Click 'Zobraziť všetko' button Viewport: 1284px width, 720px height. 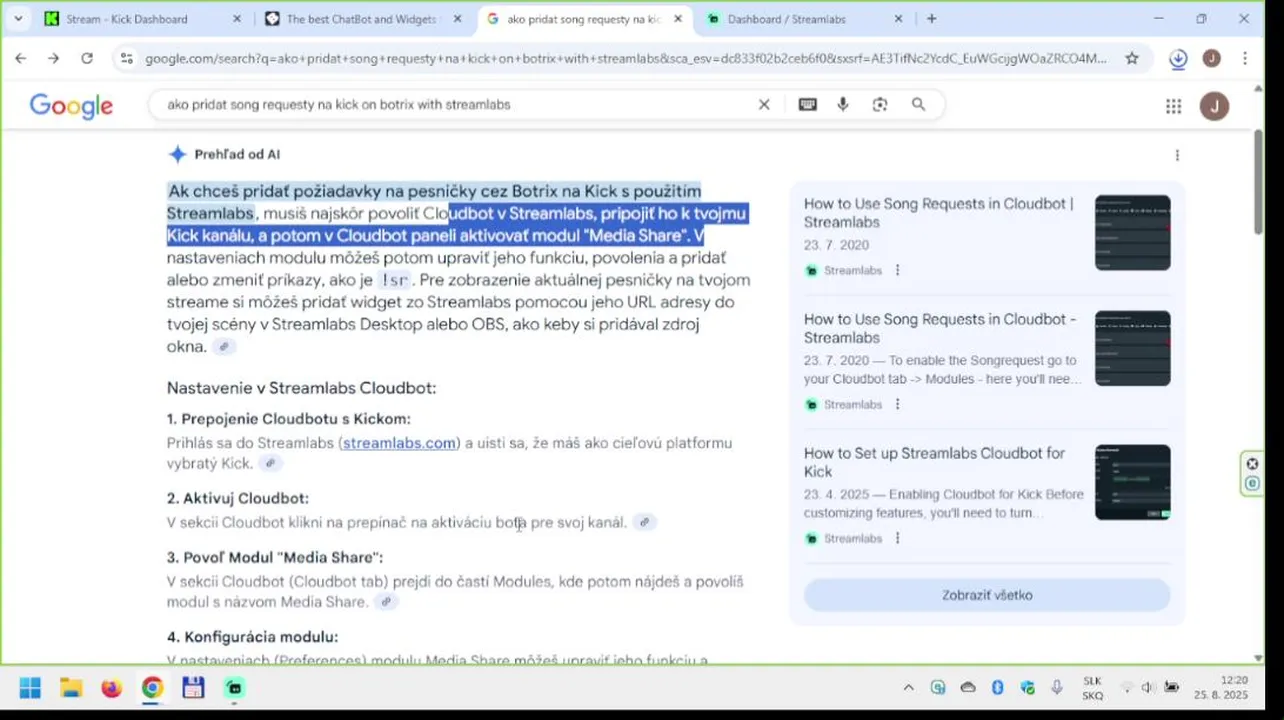tap(987, 595)
